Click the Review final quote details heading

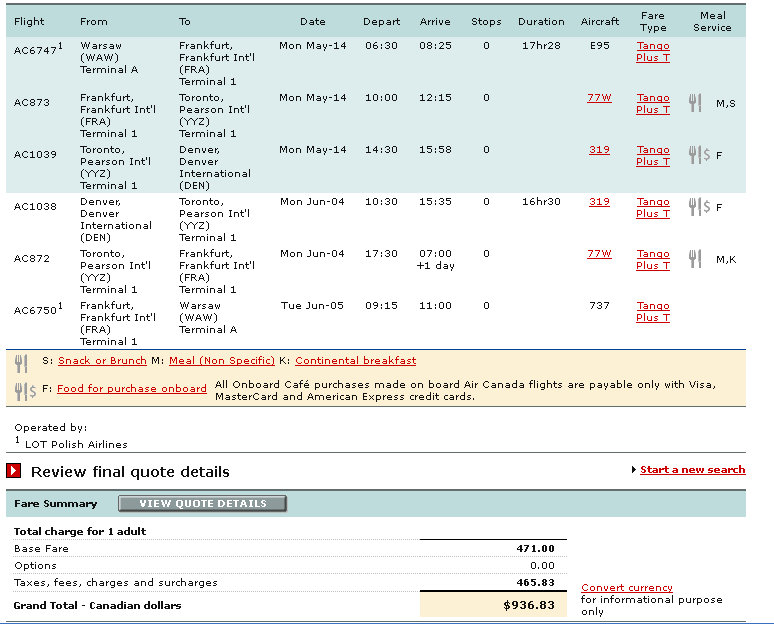[x=130, y=472]
